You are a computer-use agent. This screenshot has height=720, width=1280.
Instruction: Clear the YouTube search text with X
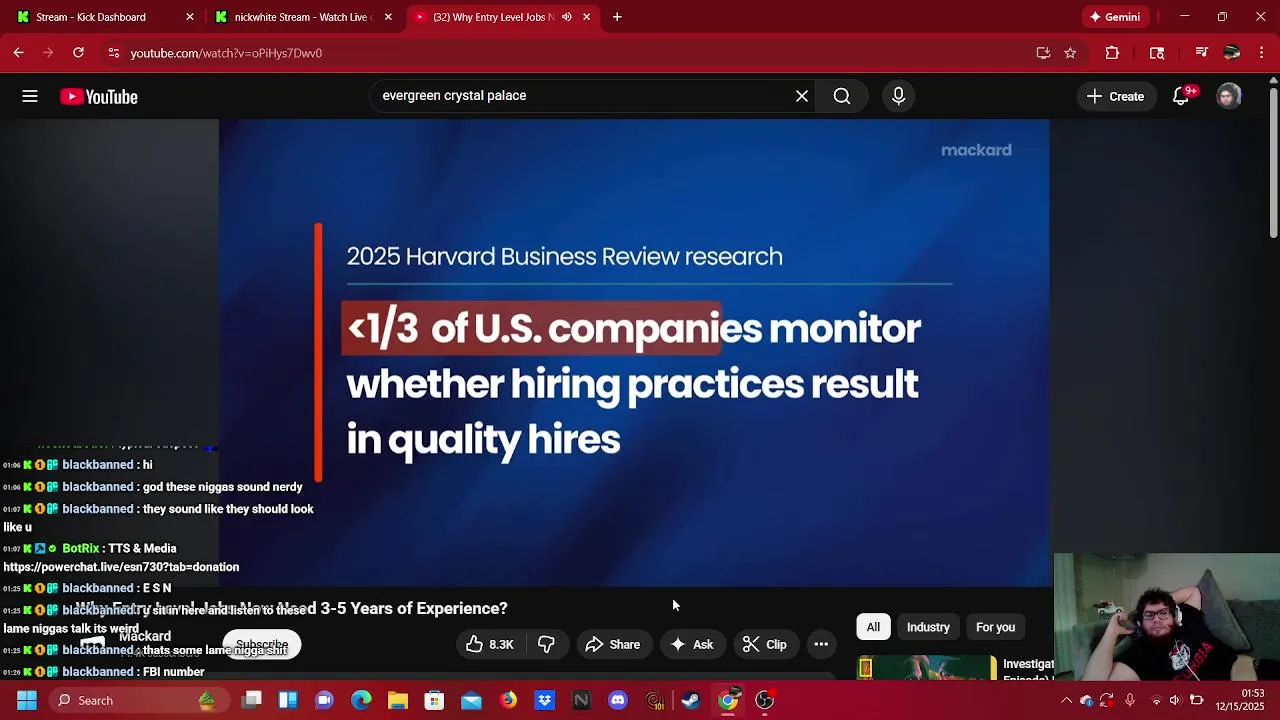click(x=802, y=96)
